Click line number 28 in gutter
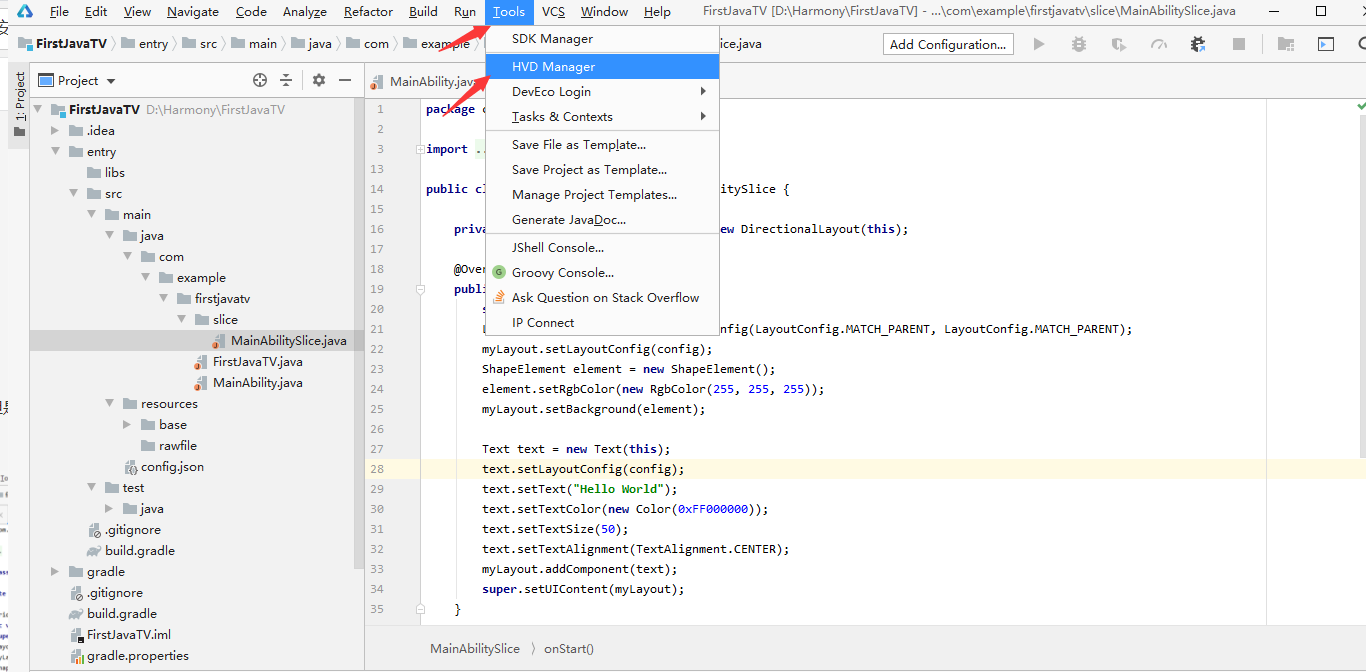 tap(377, 469)
